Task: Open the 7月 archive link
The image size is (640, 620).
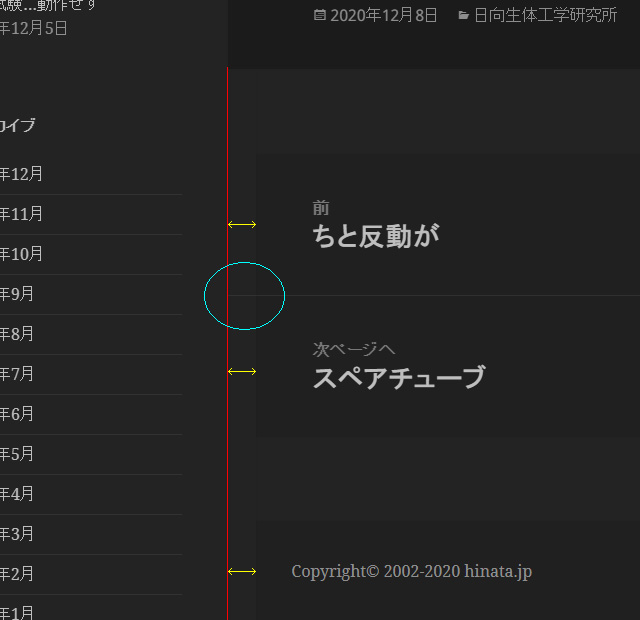Action: pyautogui.click(x=17, y=374)
